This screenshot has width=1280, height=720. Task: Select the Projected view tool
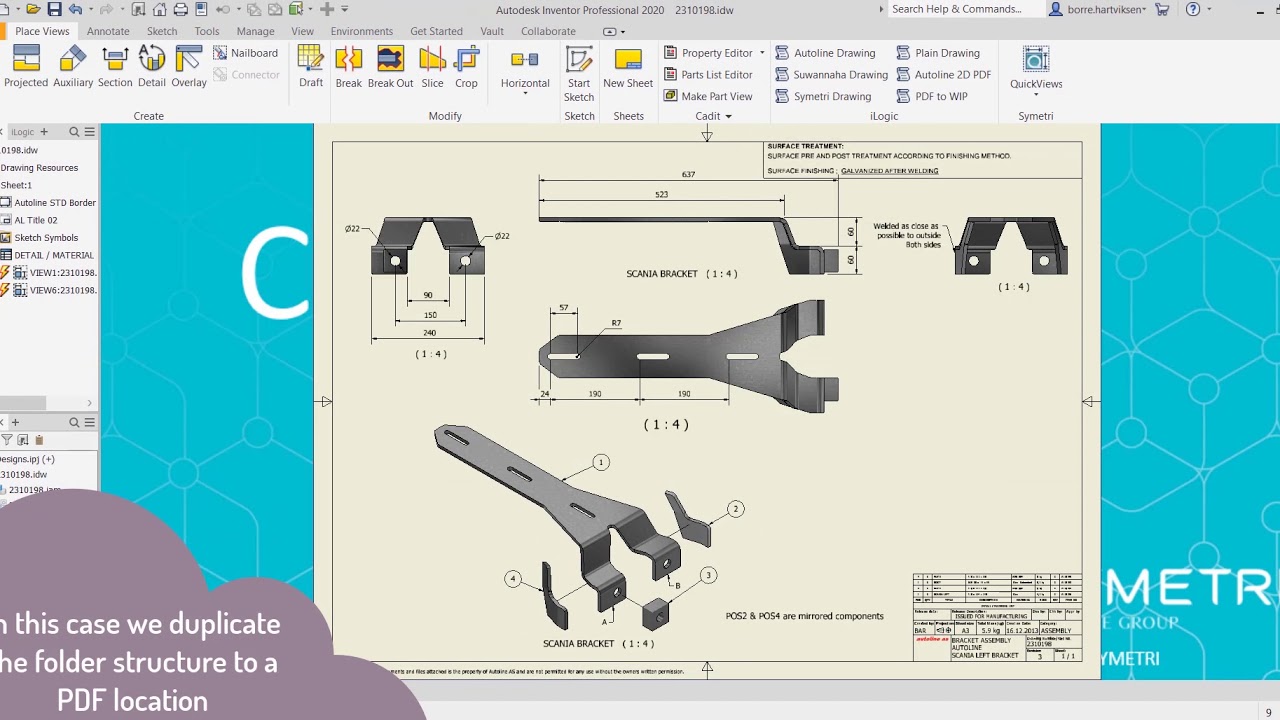(26, 67)
